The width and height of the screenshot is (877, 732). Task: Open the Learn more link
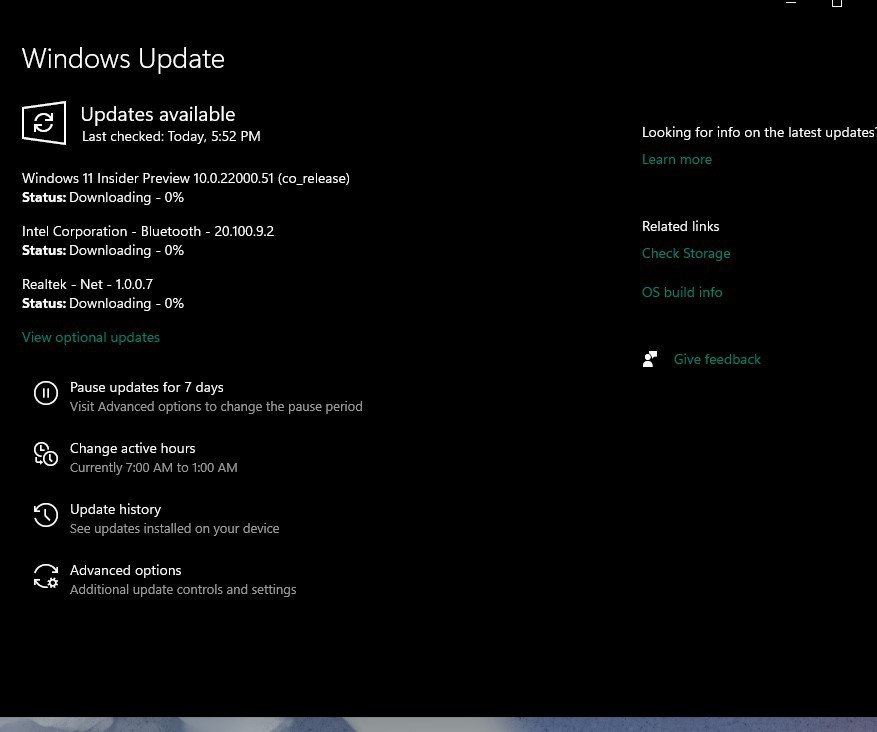pyautogui.click(x=677, y=159)
